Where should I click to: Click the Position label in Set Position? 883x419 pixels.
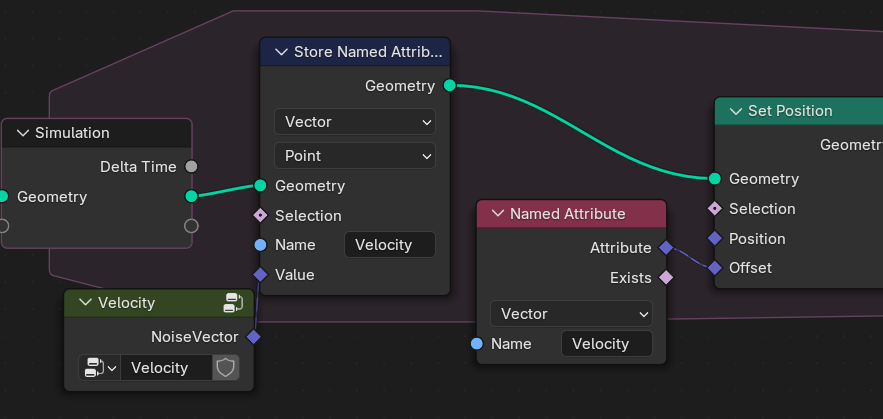(x=757, y=239)
